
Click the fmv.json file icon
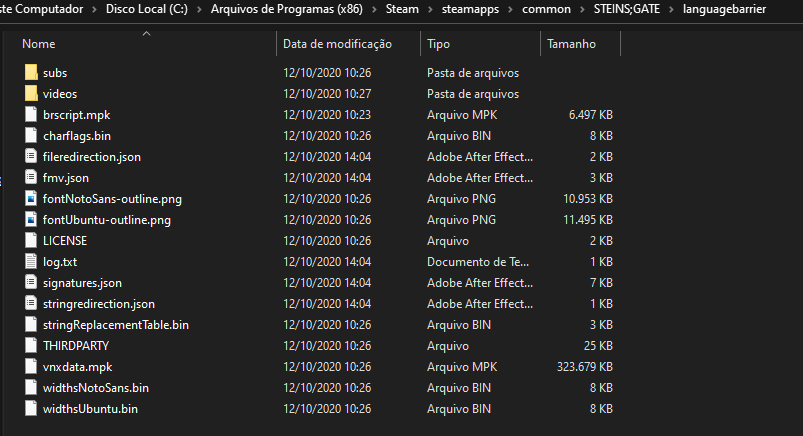click(x=31, y=177)
